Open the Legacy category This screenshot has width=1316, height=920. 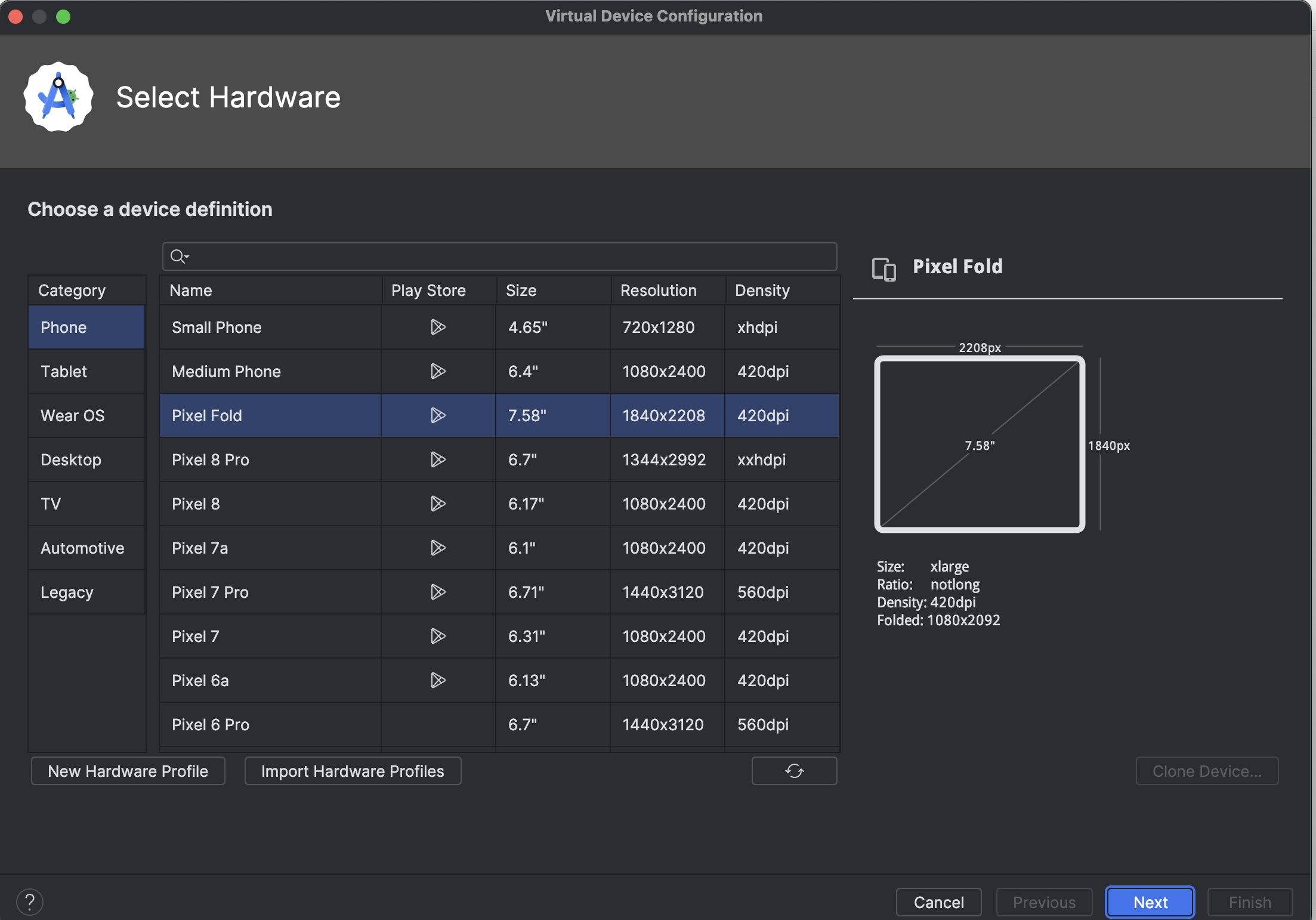87,592
